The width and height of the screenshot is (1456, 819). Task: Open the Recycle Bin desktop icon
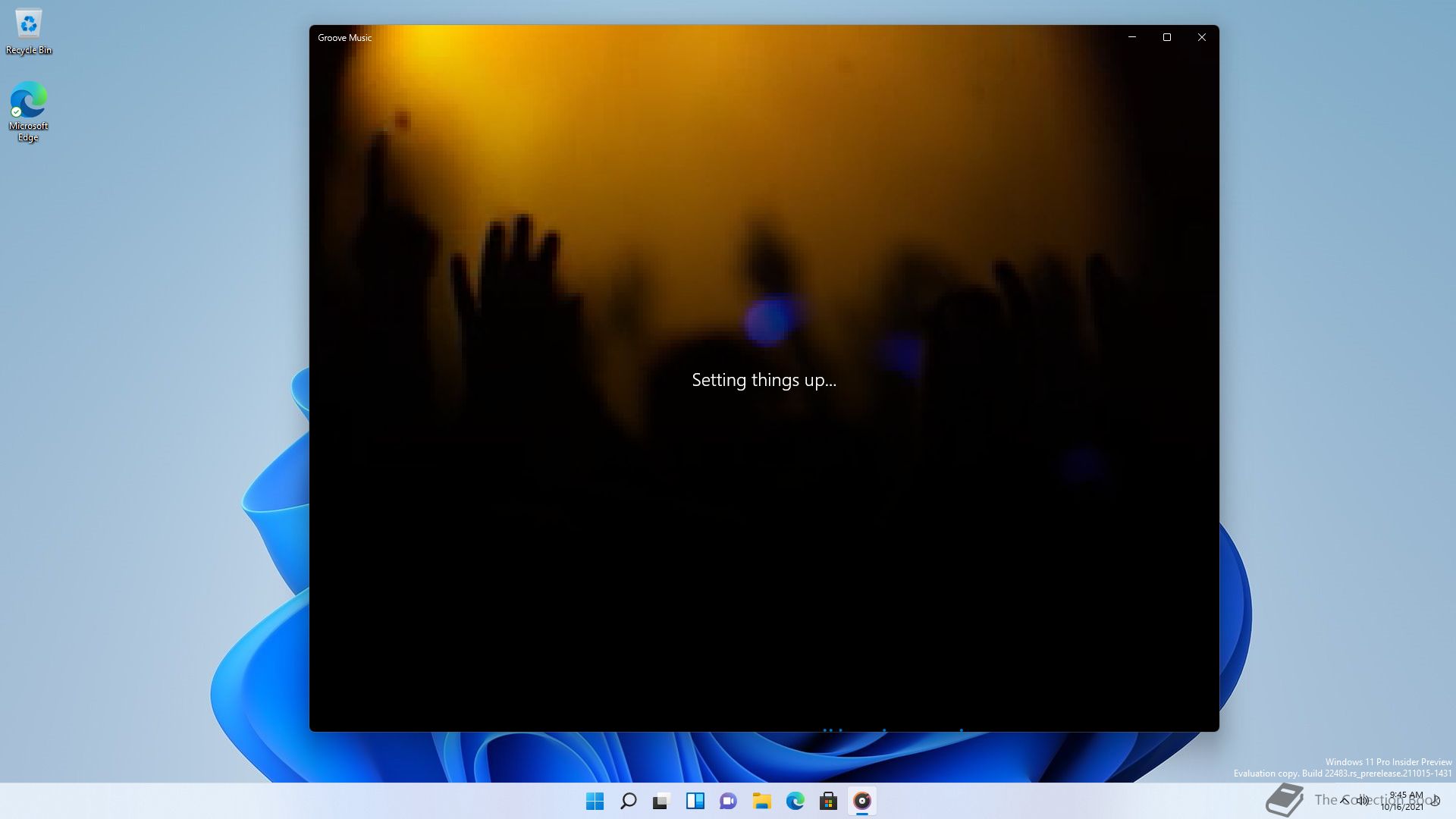pos(29,32)
